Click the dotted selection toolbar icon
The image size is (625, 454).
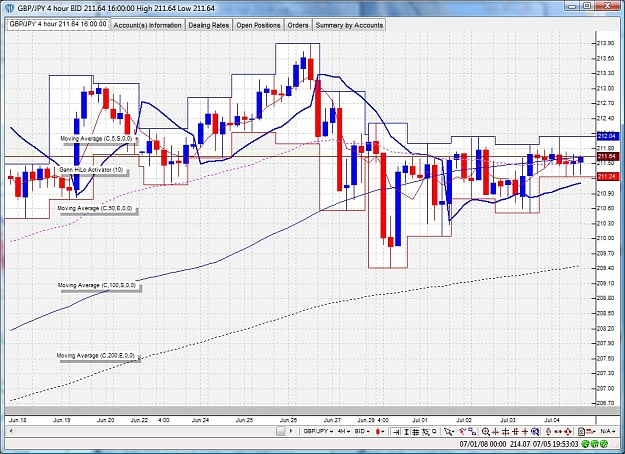coord(426,431)
